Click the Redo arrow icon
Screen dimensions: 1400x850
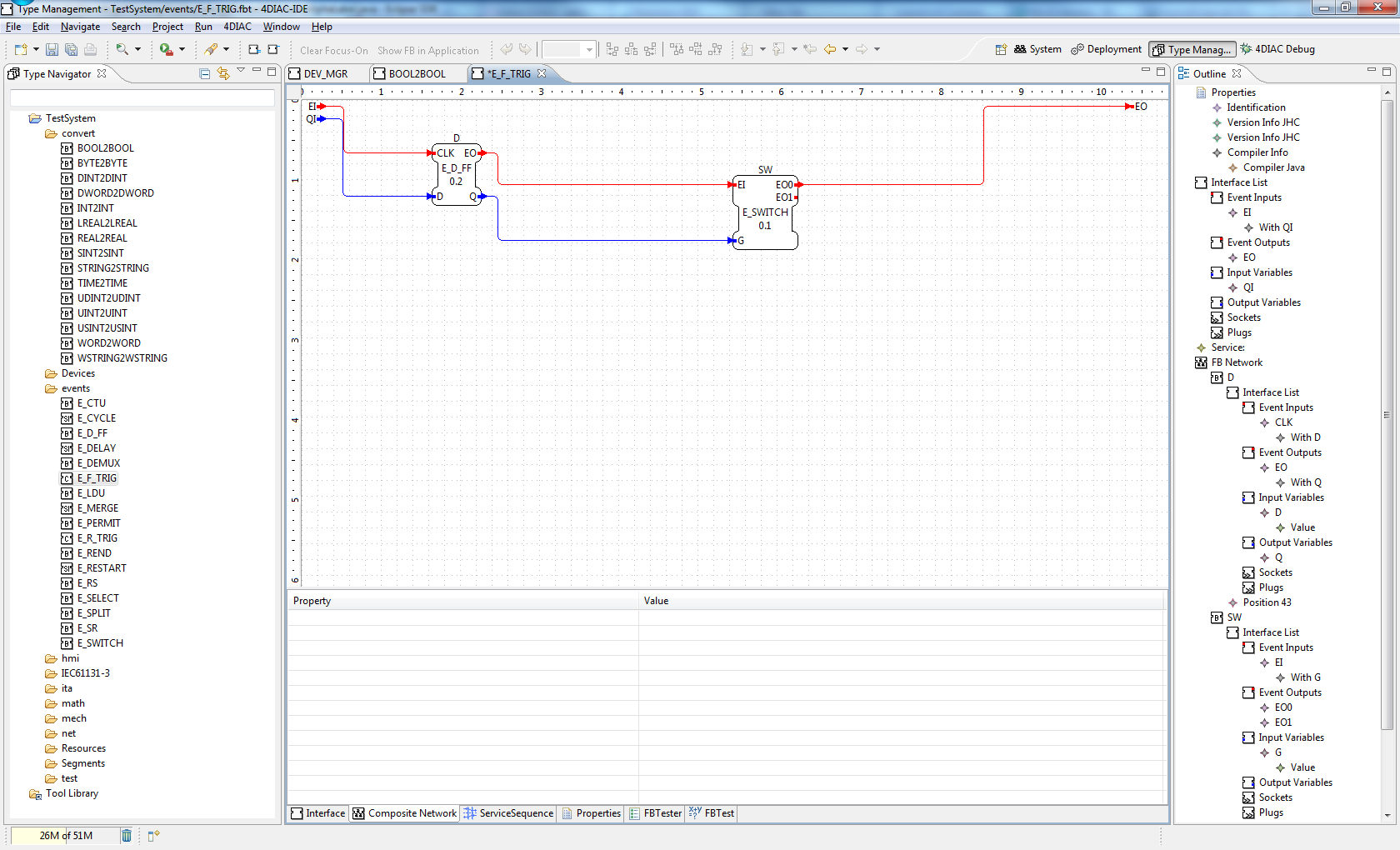pos(525,50)
